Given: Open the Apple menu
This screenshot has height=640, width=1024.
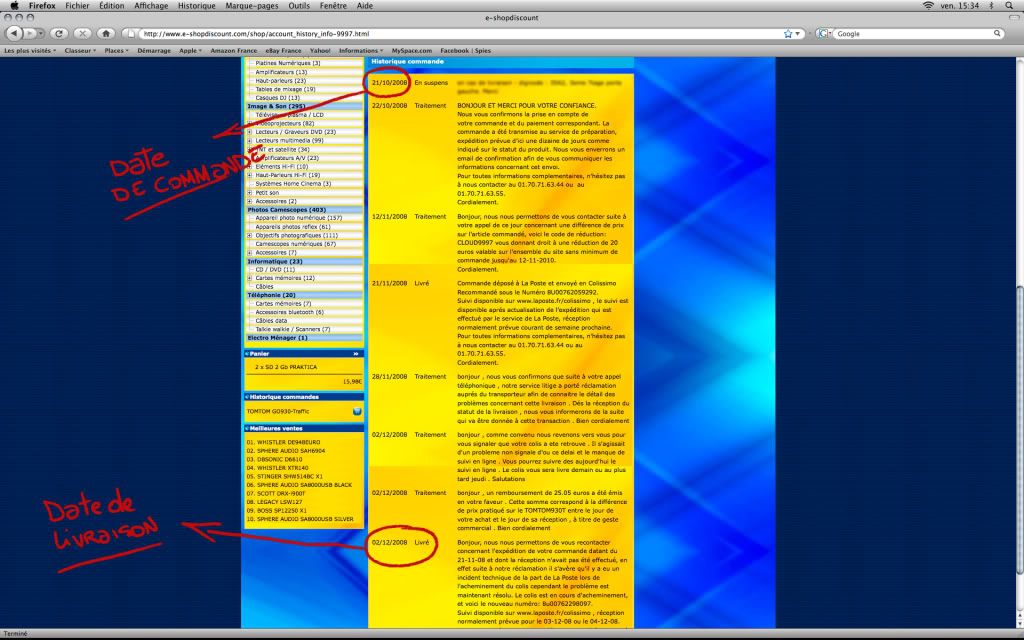Looking at the screenshot, I should [13, 5].
